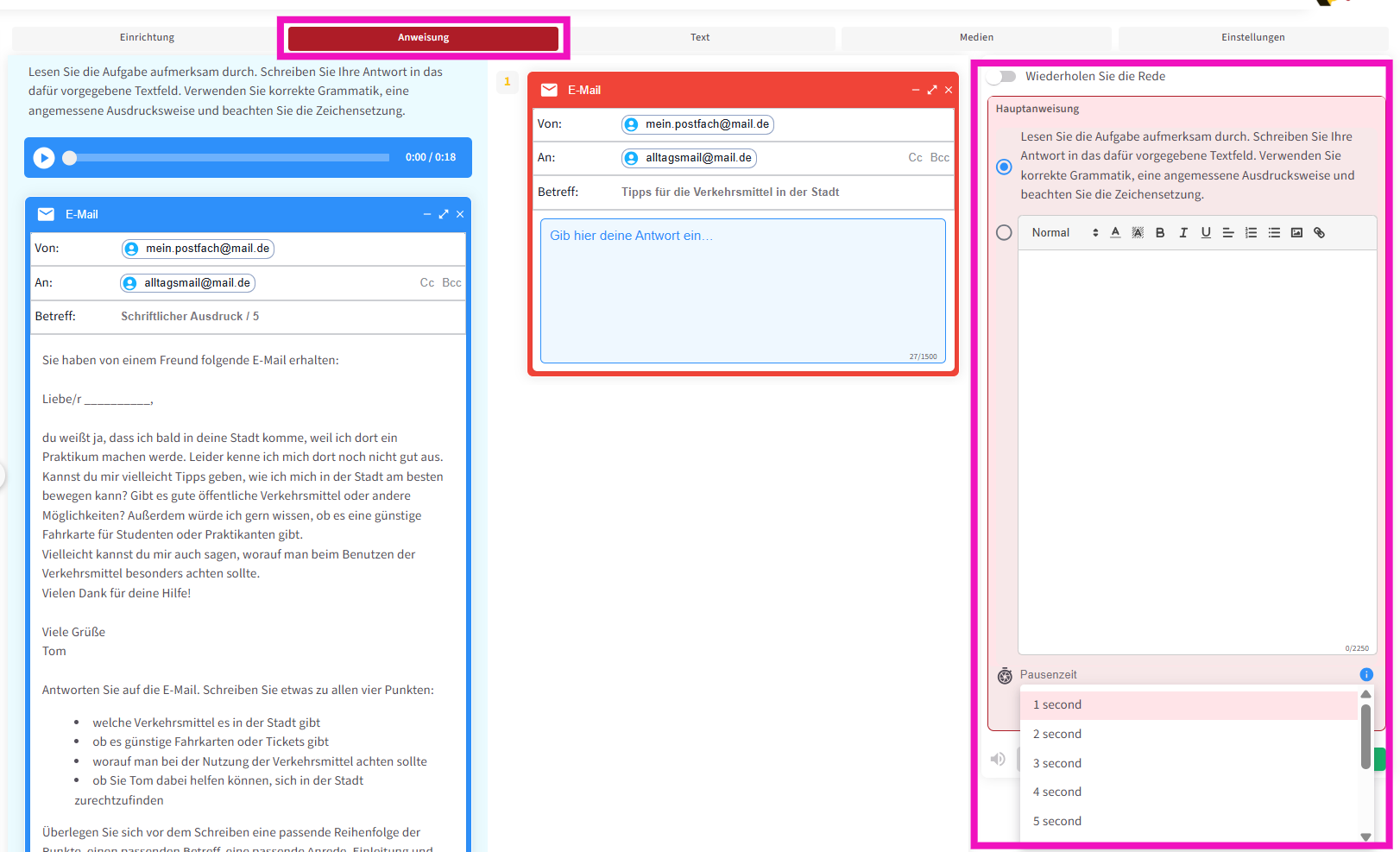
Task: Click the numbered list icon
Action: (1251, 233)
